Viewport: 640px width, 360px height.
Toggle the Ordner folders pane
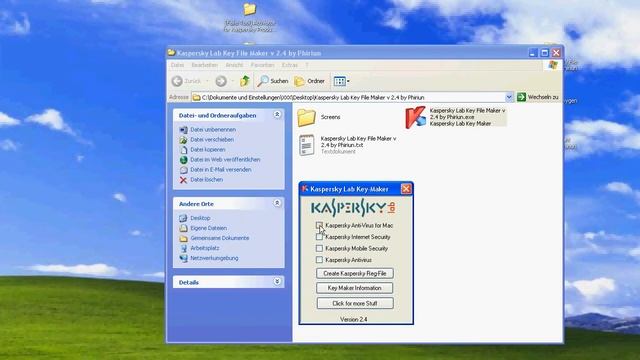tap(310, 81)
